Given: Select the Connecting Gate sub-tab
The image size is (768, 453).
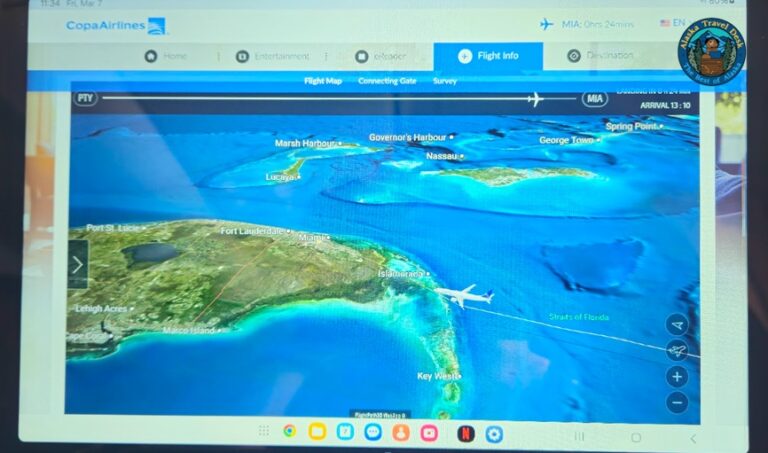Looking at the screenshot, I should pos(387,81).
